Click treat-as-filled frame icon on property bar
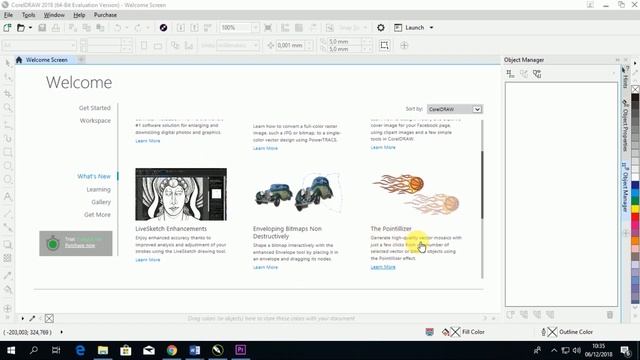Screen dimensions: 640x360 coord(384,45)
